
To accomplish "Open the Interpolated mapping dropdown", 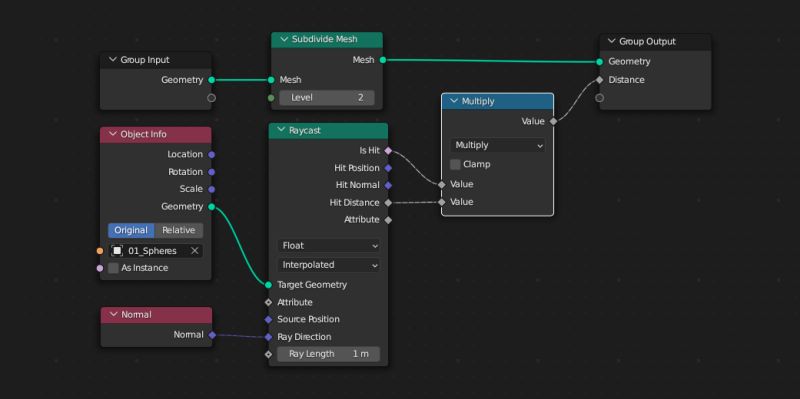I will [329, 265].
